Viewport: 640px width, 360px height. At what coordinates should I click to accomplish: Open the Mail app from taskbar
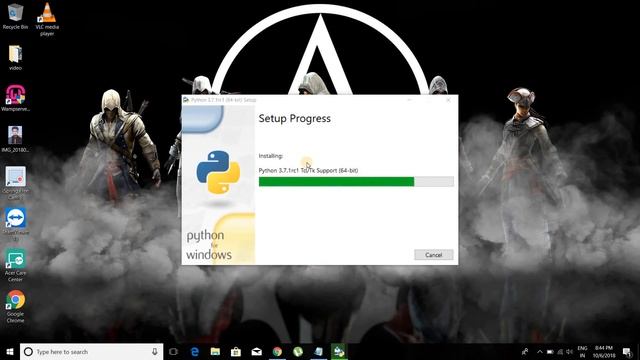coord(256,351)
